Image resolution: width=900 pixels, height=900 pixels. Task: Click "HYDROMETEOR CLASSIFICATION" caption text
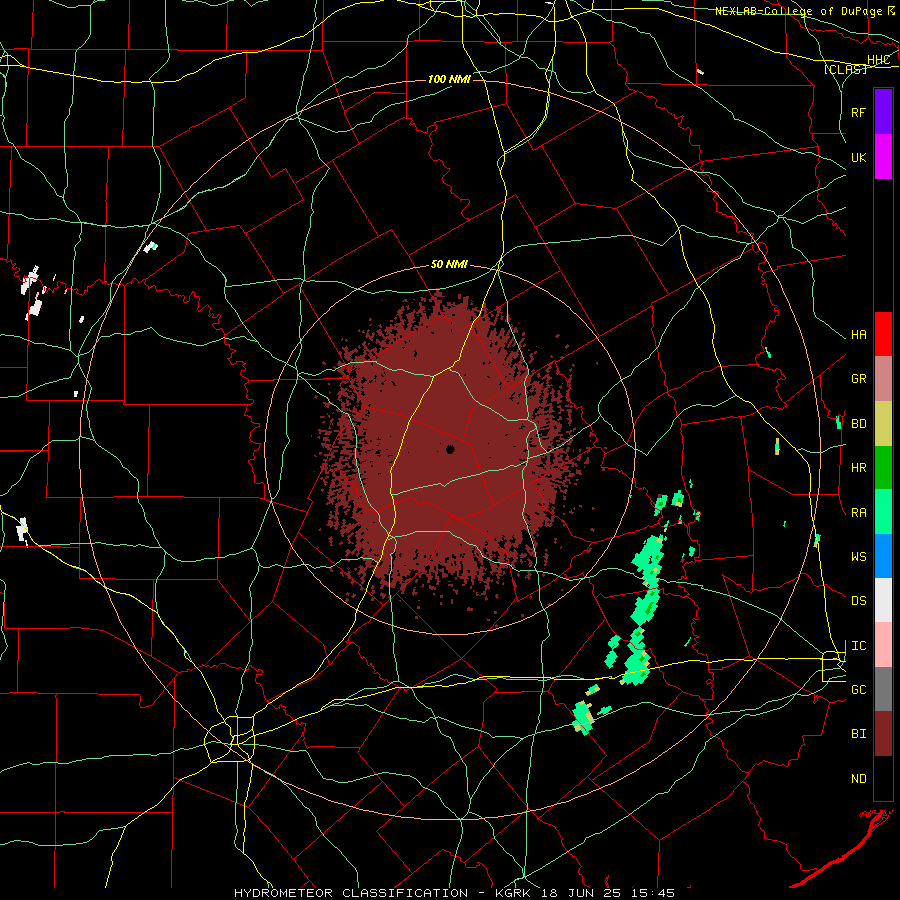(351, 893)
